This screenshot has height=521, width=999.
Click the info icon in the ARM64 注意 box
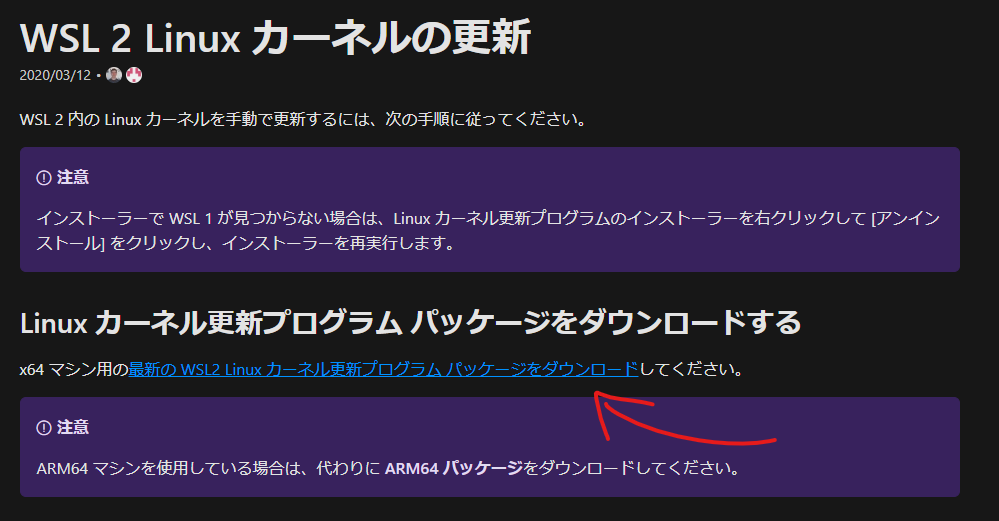tap(44, 427)
